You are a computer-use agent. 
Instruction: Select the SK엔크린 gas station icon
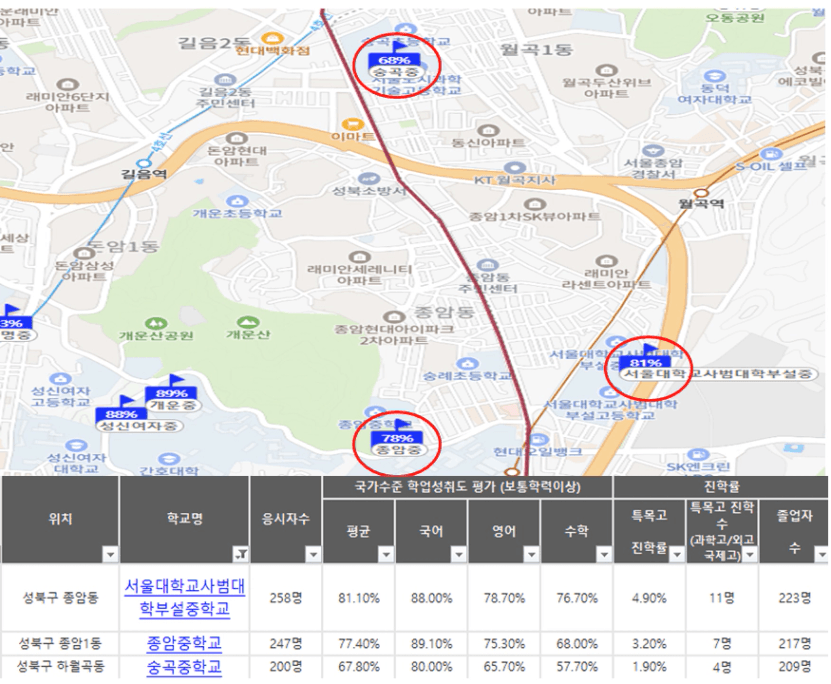pos(698,455)
